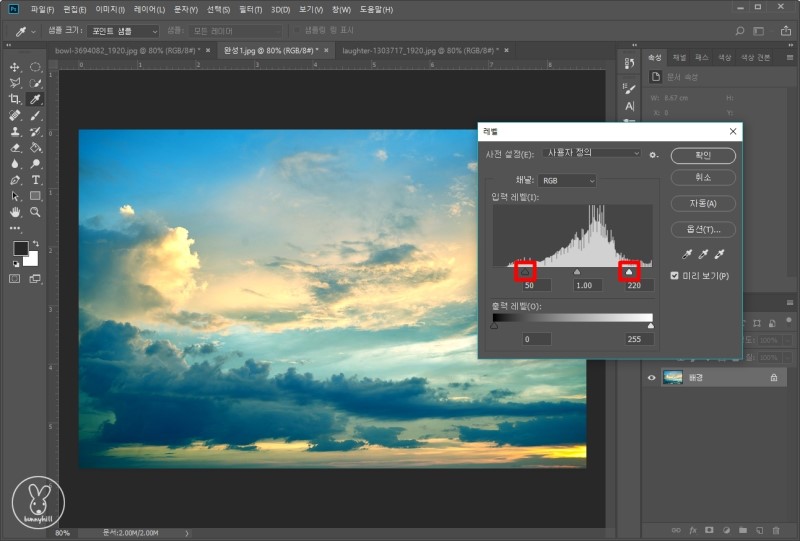Hide the 배경 layer with eye icon

click(x=651, y=378)
